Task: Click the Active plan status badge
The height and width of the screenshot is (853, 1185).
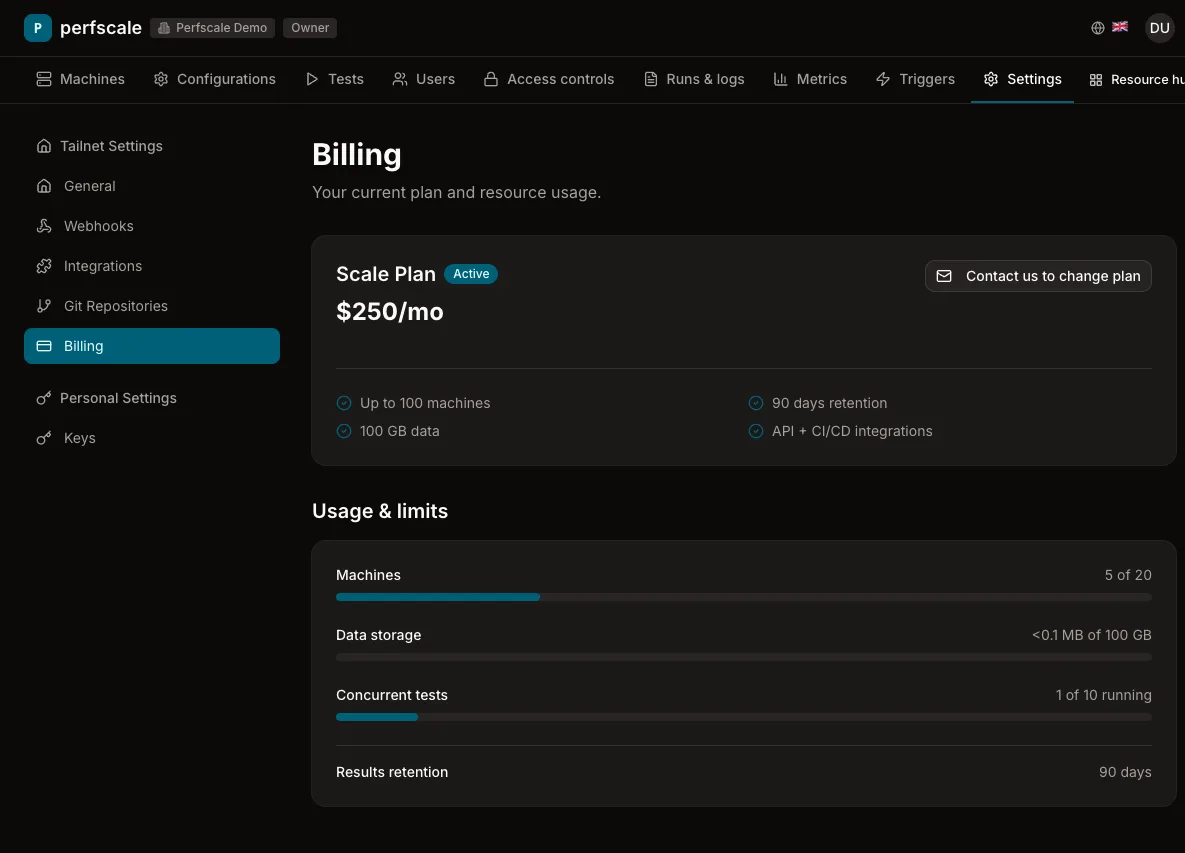Action: click(471, 274)
